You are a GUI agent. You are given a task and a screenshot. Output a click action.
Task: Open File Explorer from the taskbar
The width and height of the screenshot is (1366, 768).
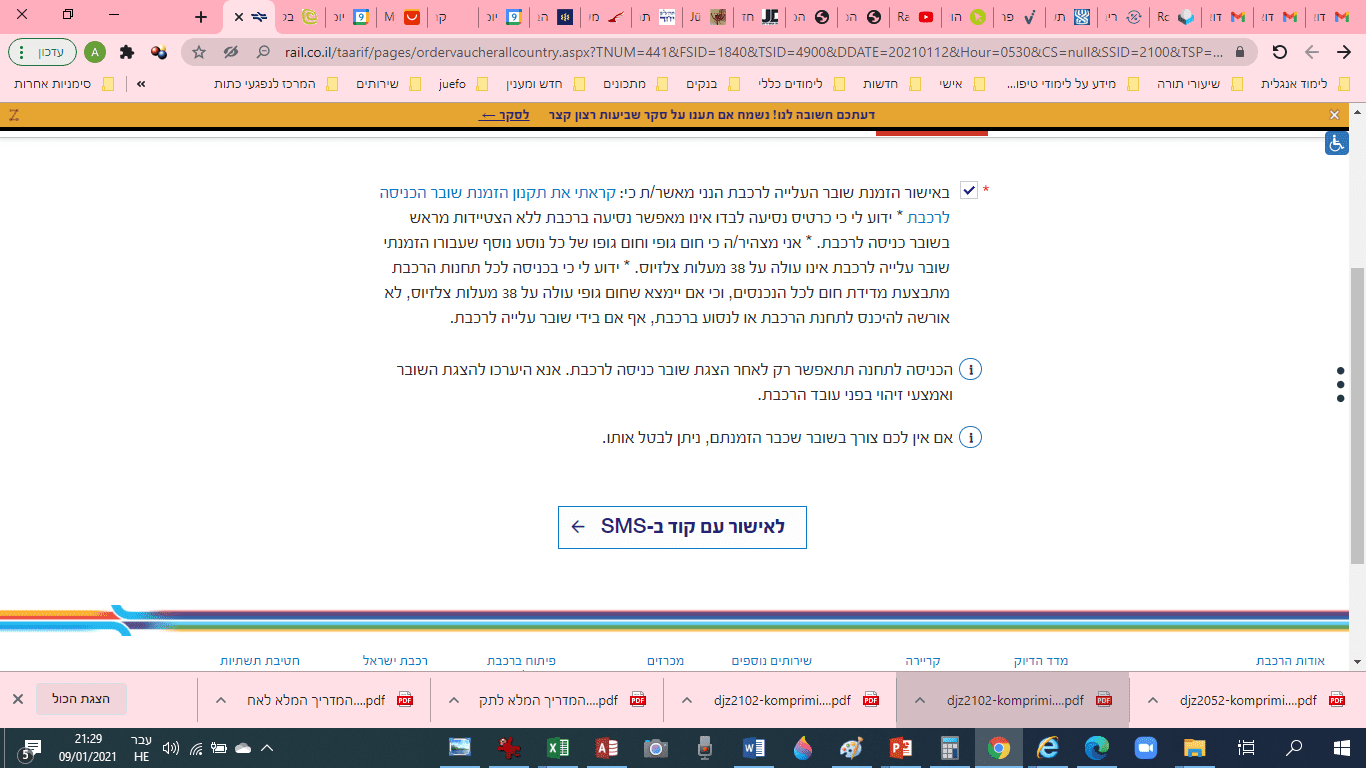point(1195,748)
